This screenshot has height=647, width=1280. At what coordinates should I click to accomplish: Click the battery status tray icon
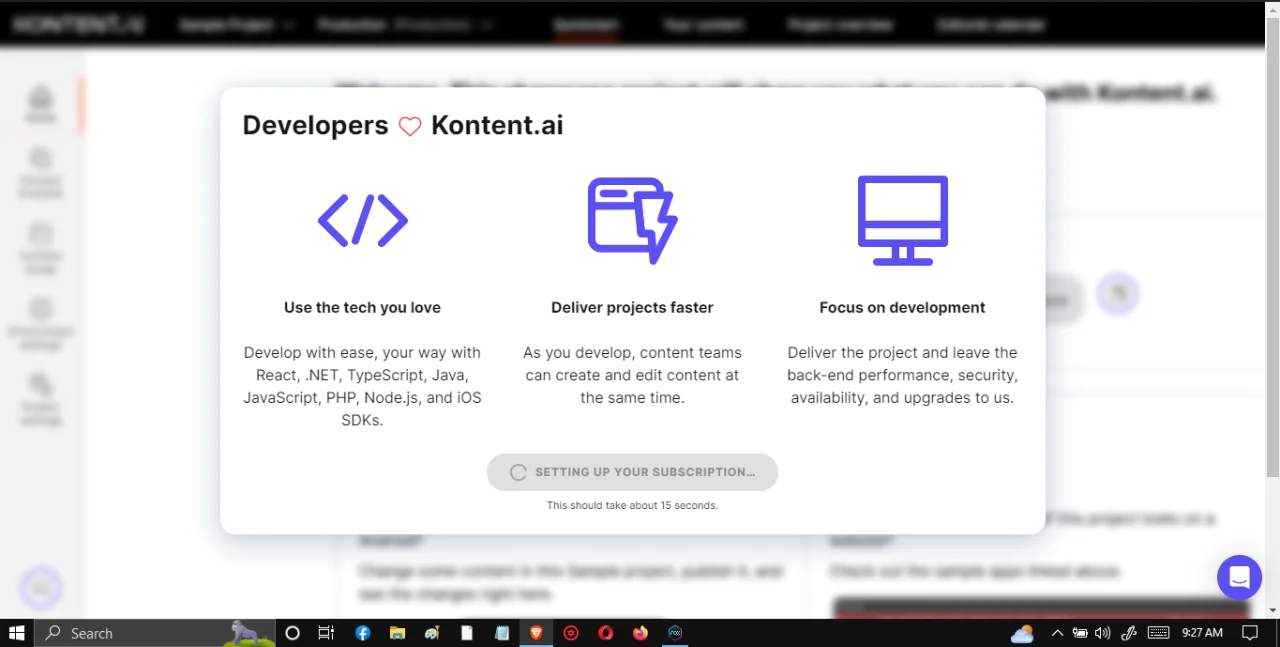1080,633
